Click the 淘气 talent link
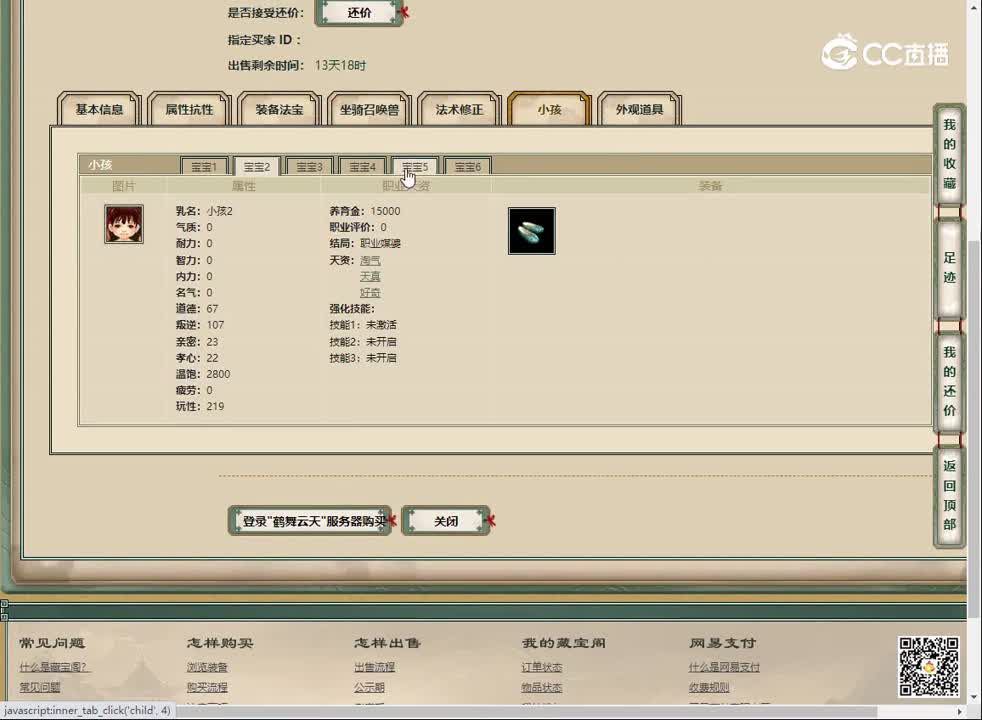Image resolution: width=982 pixels, height=720 pixels. point(370,260)
